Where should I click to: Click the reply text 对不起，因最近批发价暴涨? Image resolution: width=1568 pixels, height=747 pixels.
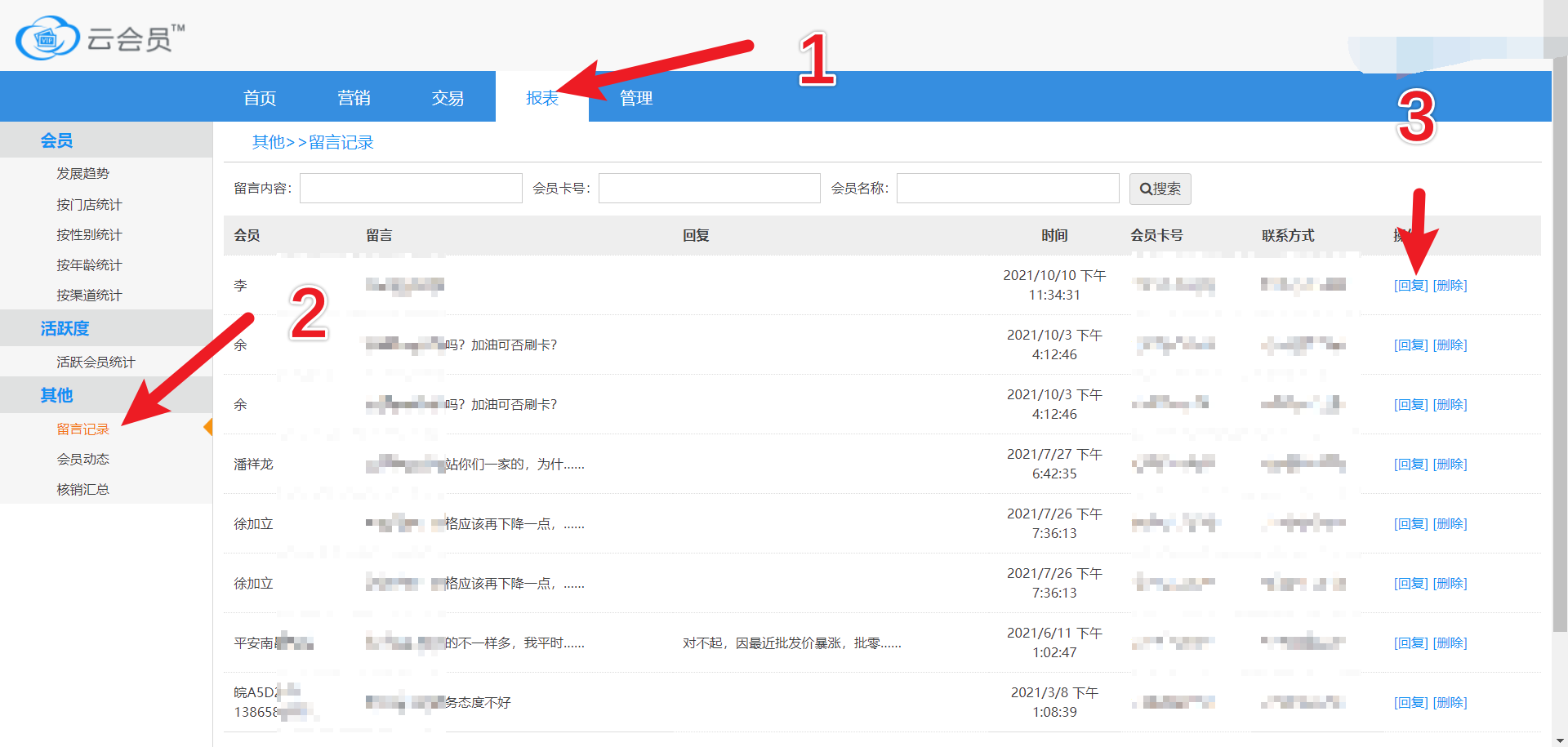(791, 643)
